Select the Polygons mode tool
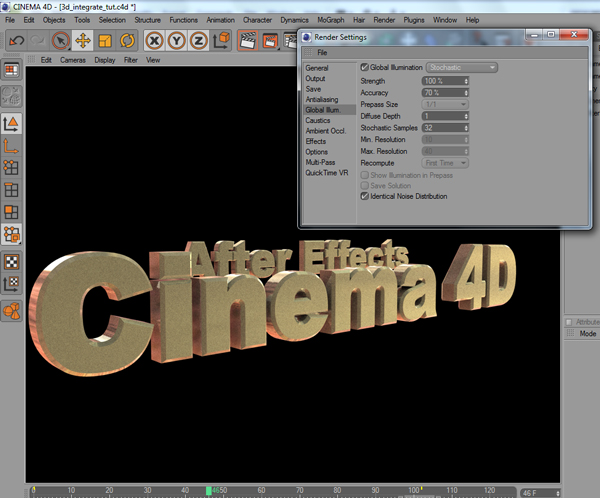The image size is (600, 498). tap(11, 212)
